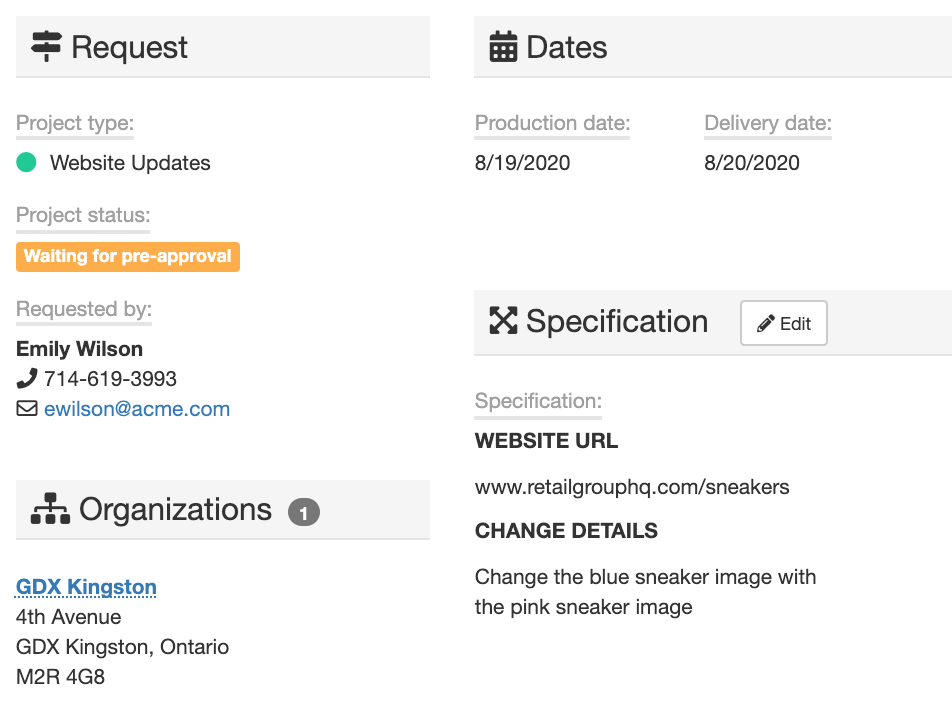Image resolution: width=952 pixels, height=708 pixels.
Task: Select the Delivery date 8/20/2020
Action: click(752, 161)
